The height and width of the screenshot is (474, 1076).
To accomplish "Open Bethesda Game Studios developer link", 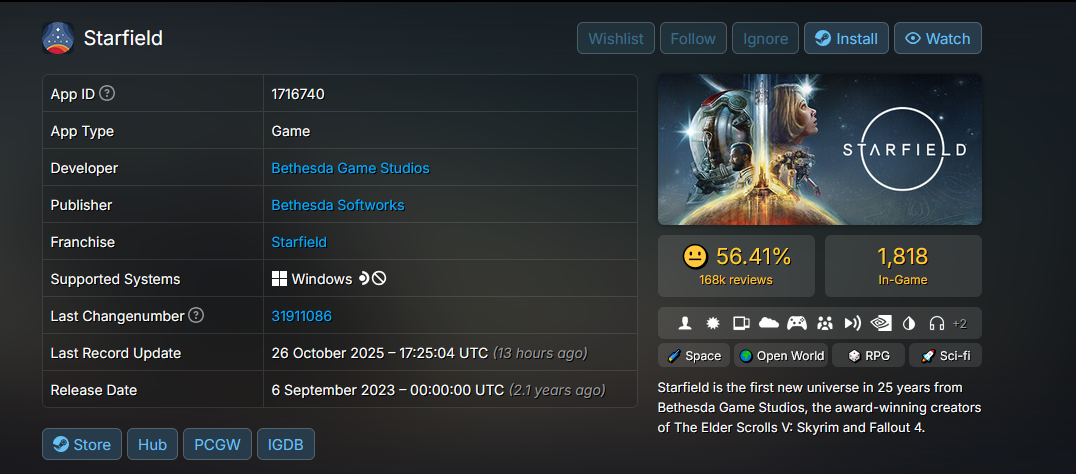I will 351,168.
